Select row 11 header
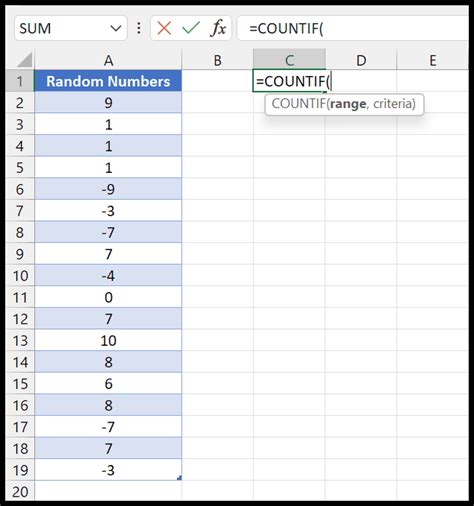 point(20,297)
